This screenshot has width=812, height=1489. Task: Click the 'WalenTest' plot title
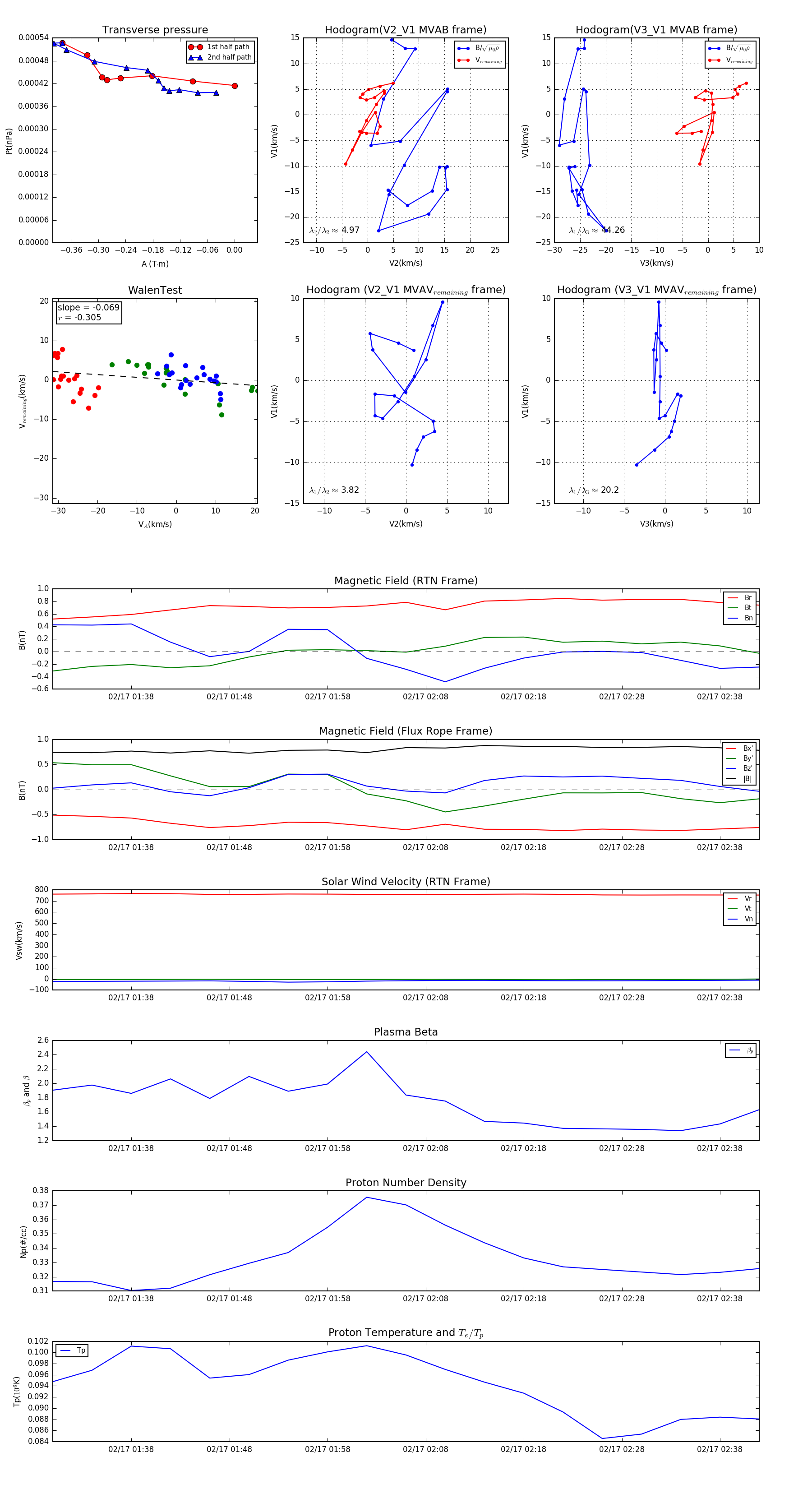(155, 290)
